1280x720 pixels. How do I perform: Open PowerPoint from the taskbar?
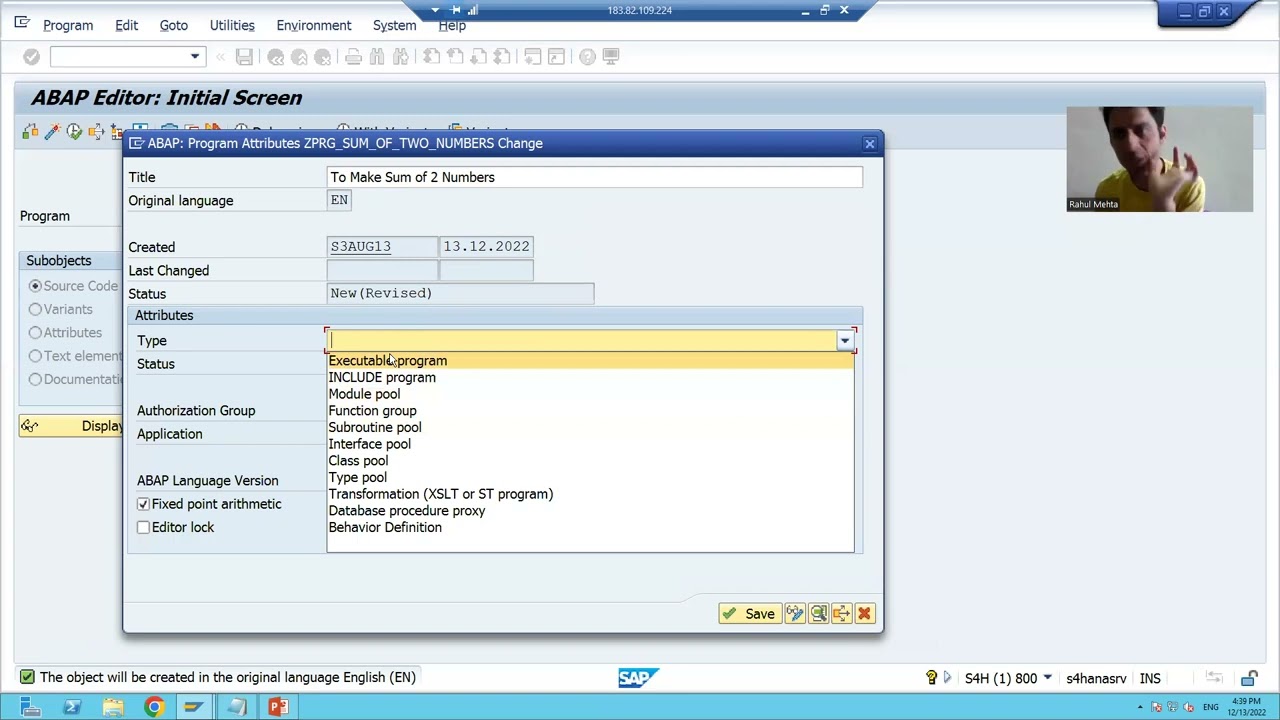tap(277, 708)
